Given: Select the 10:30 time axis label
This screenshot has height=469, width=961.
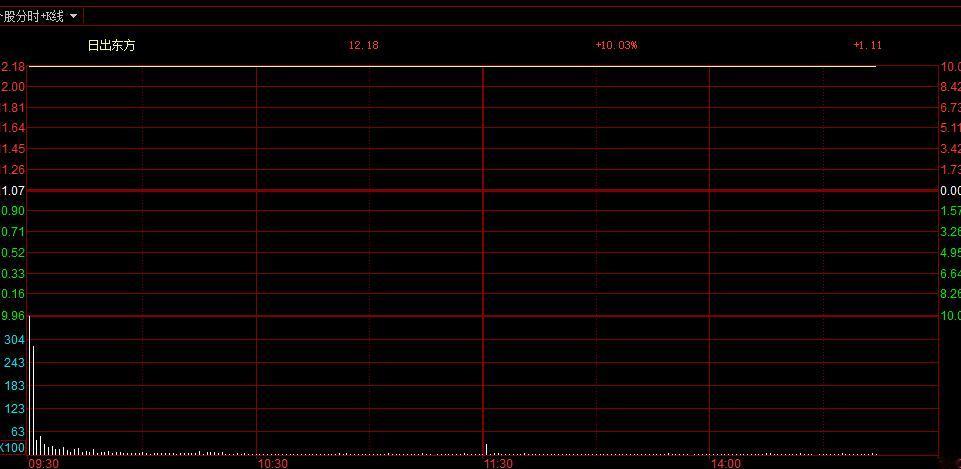Looking at the screenshot, I should pos(272,463).
